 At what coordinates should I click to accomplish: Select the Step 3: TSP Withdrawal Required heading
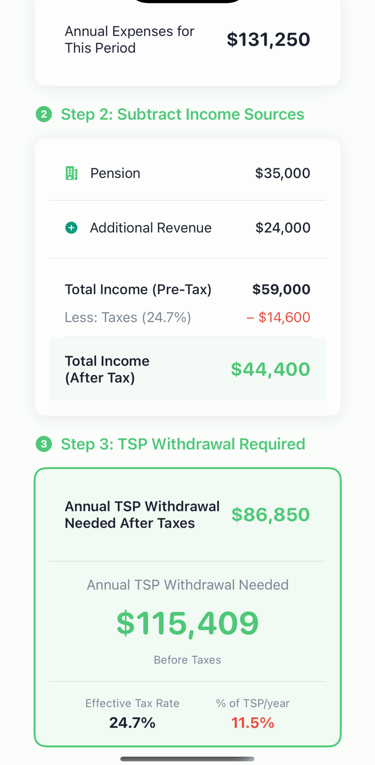(183, 444)
